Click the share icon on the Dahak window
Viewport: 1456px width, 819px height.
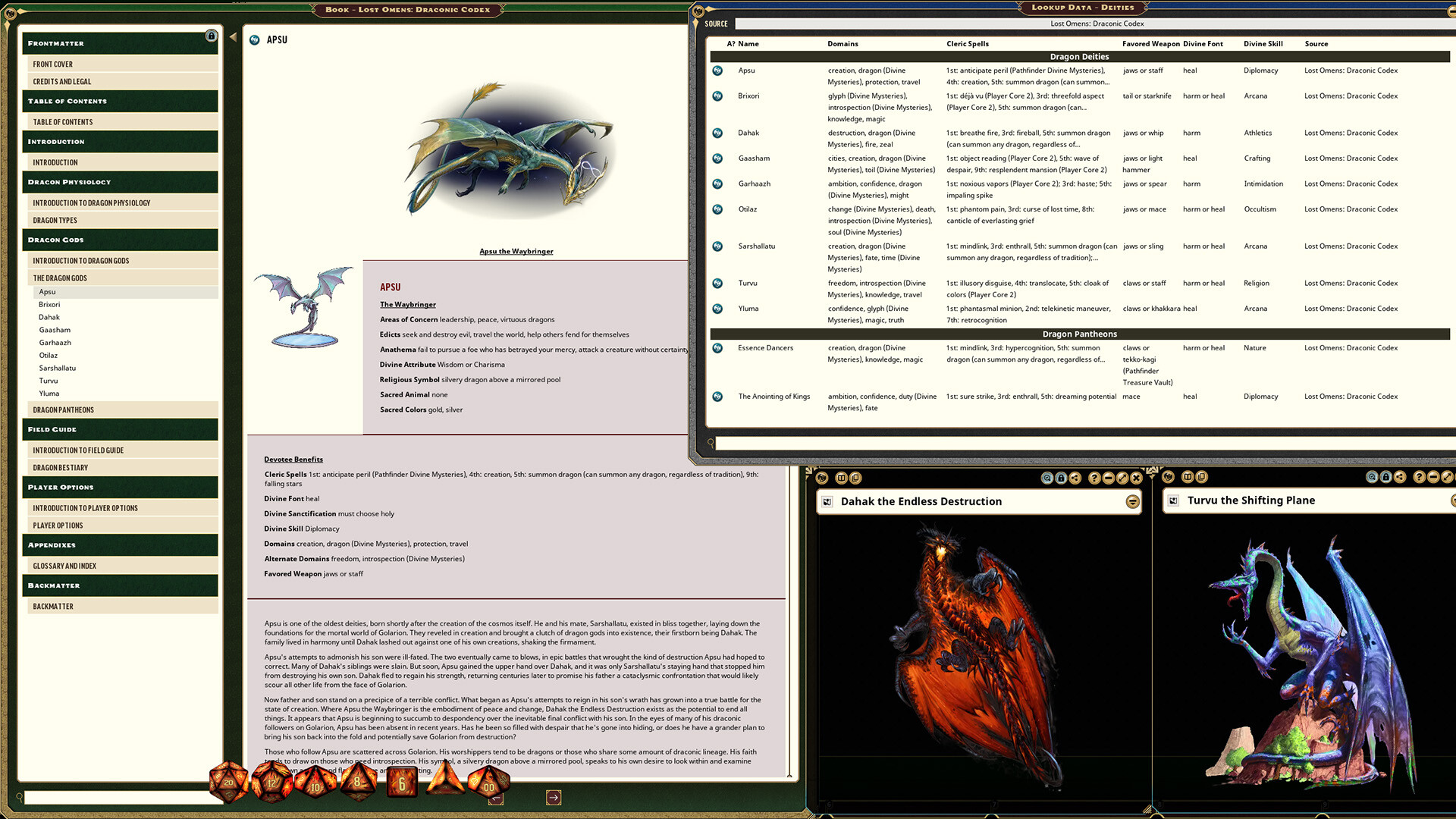1075,479
